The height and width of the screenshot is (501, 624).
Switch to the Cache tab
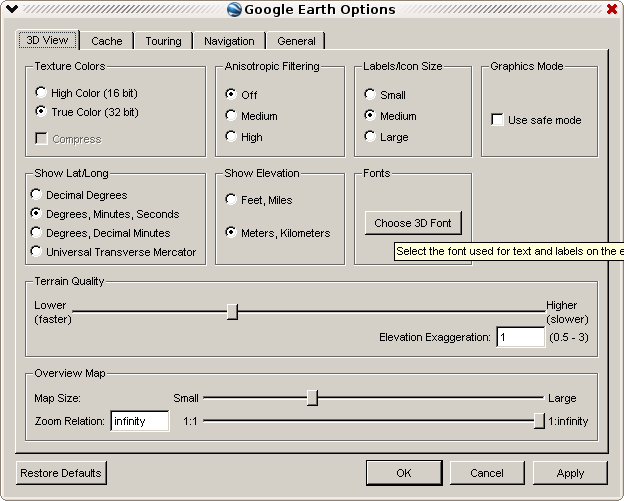(107, 41)
